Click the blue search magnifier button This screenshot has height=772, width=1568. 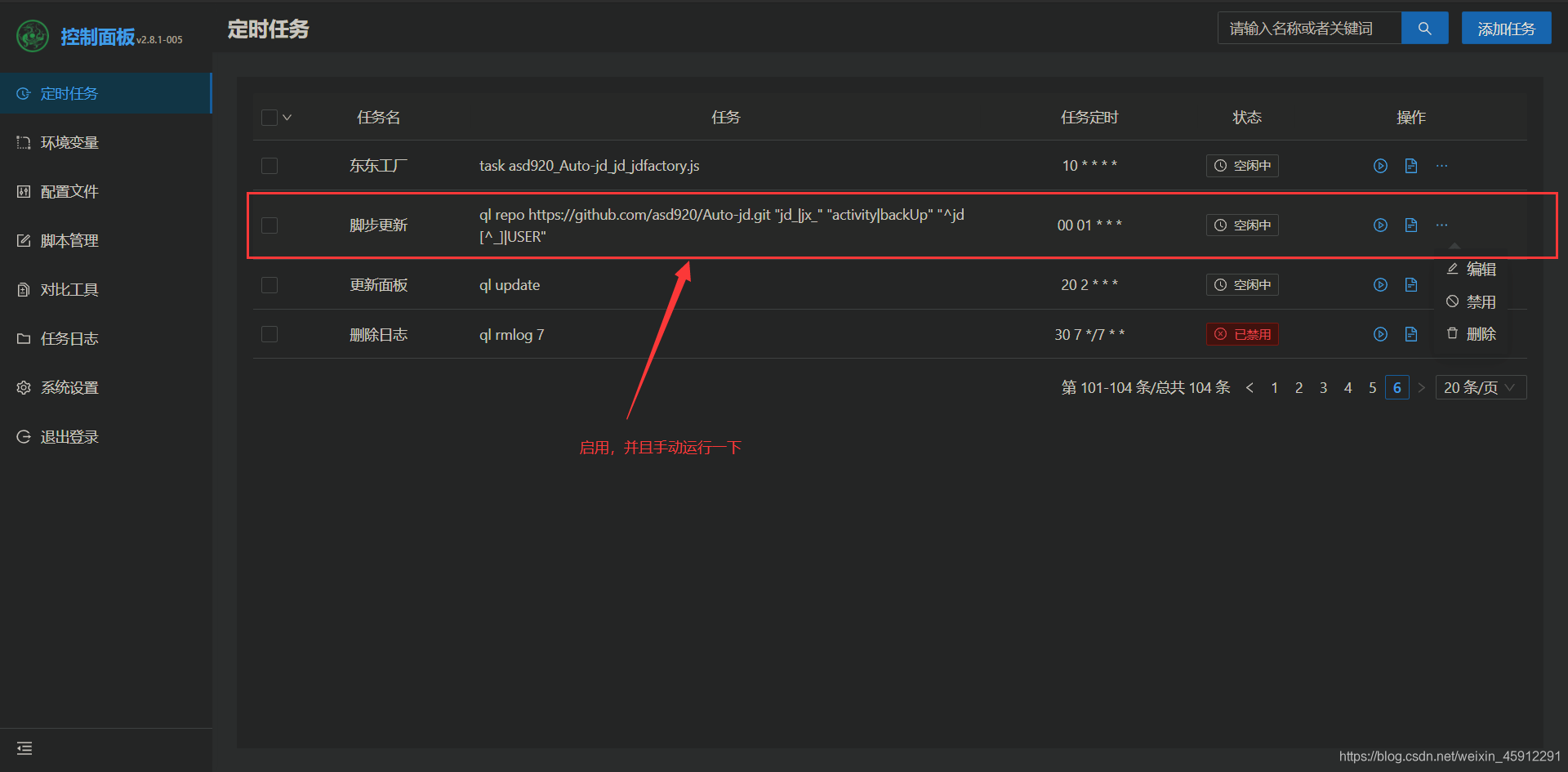coord(1424,29)
